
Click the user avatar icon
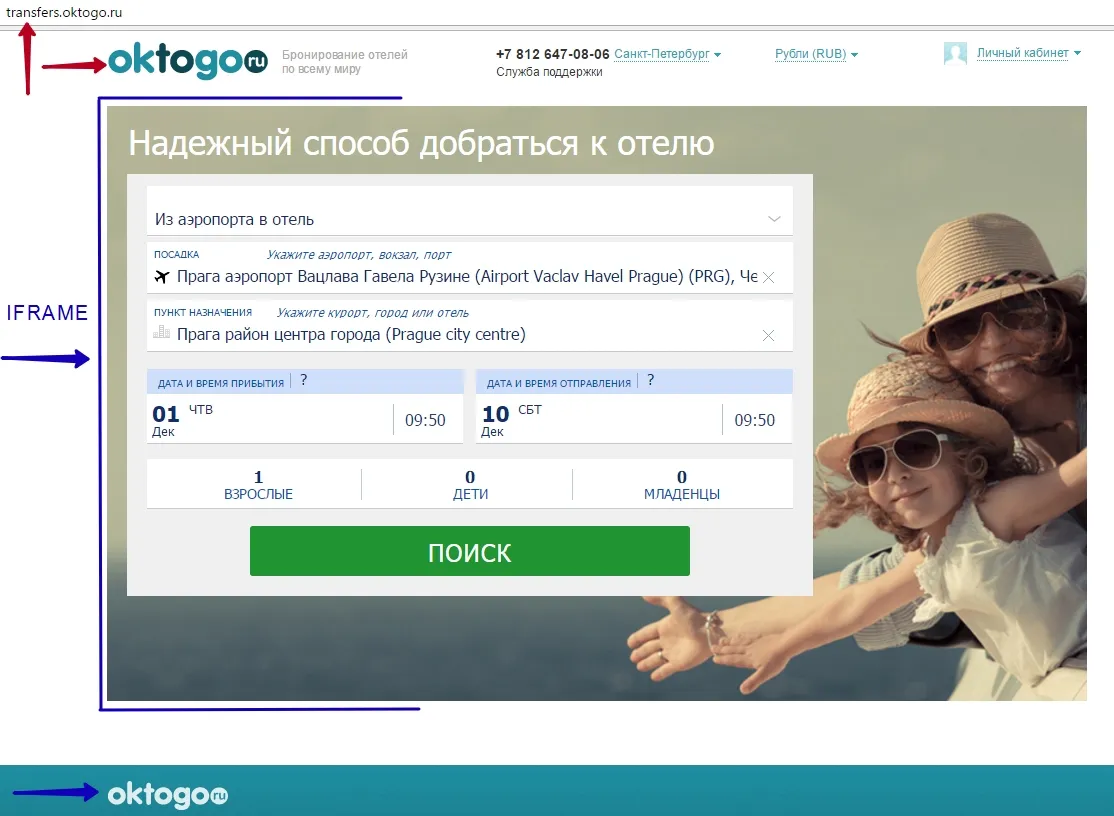[x=955, y=54]
